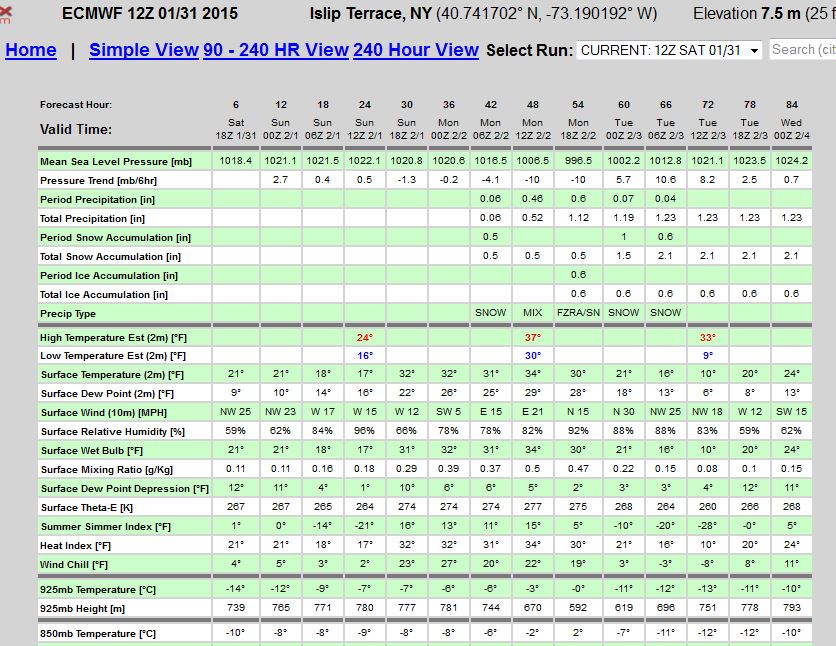This screenshot has height=646, width=836.
Task: Click the Forecast Hour 48 column header
Action: click(533, 105)
